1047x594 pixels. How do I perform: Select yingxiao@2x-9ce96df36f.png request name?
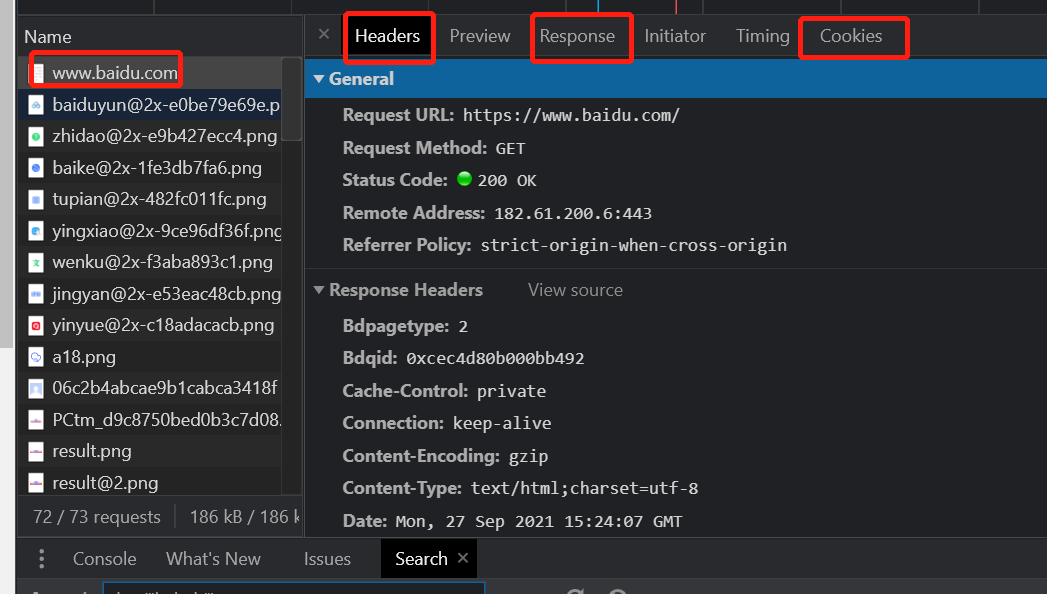coord(167,231)
